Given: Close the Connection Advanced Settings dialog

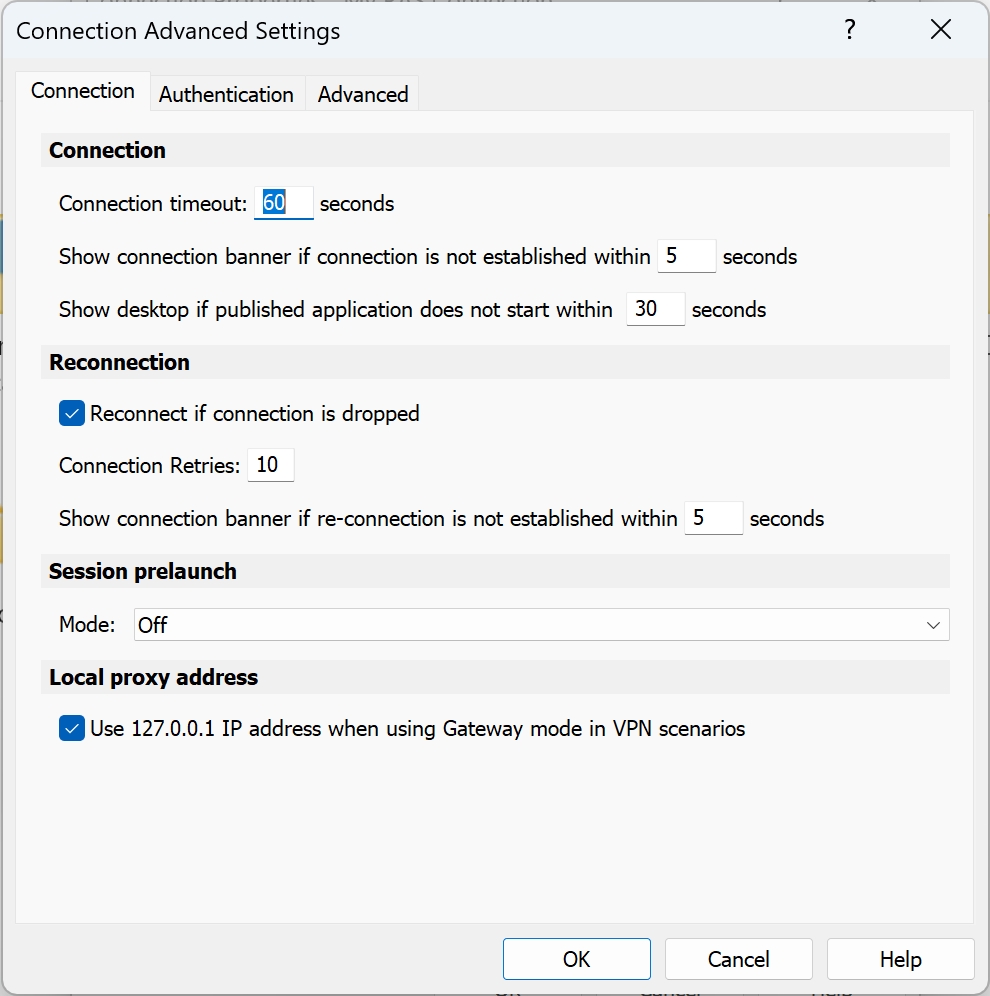Looking at the screenshot, I should [940, 30].
